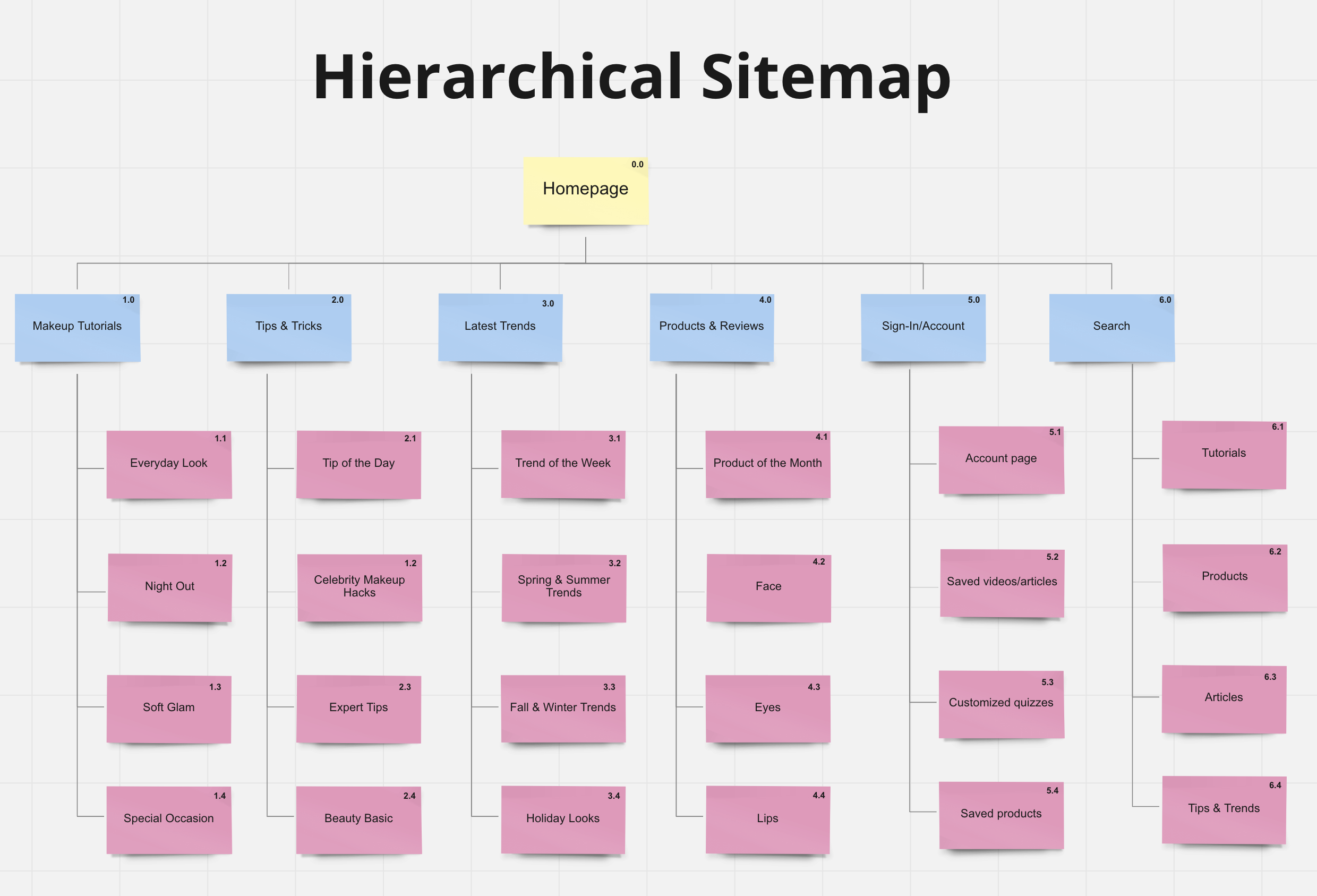Click the Customized quizzes sticky note
1317x896 pixels.
pos(1001,704)
